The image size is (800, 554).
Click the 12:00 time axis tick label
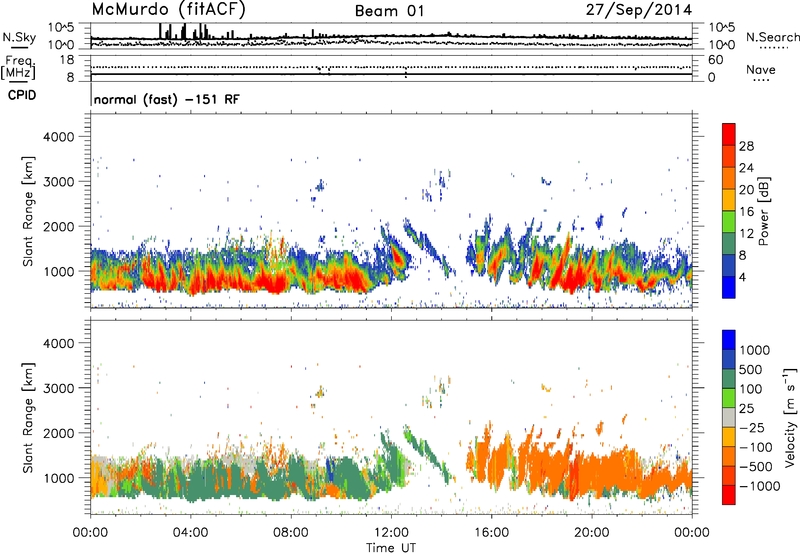click(391, 533)
